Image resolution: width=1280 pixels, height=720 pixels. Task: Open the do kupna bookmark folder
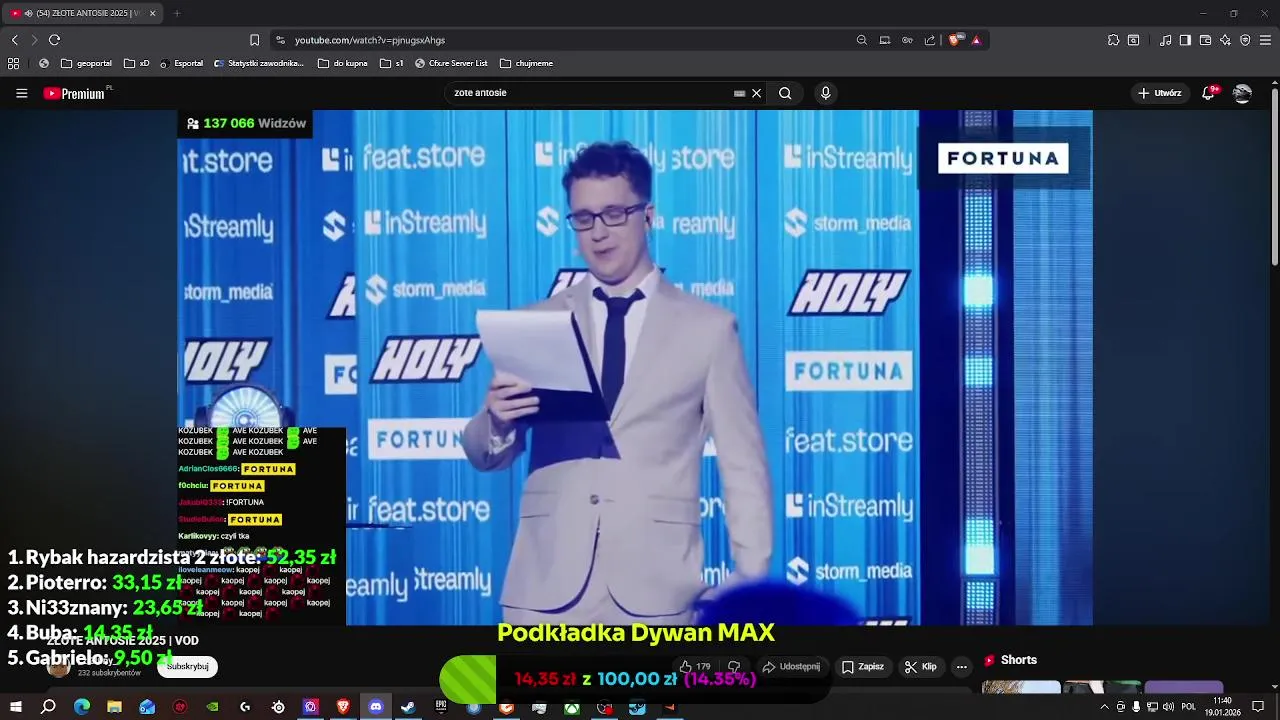click(x=342, y=63)
